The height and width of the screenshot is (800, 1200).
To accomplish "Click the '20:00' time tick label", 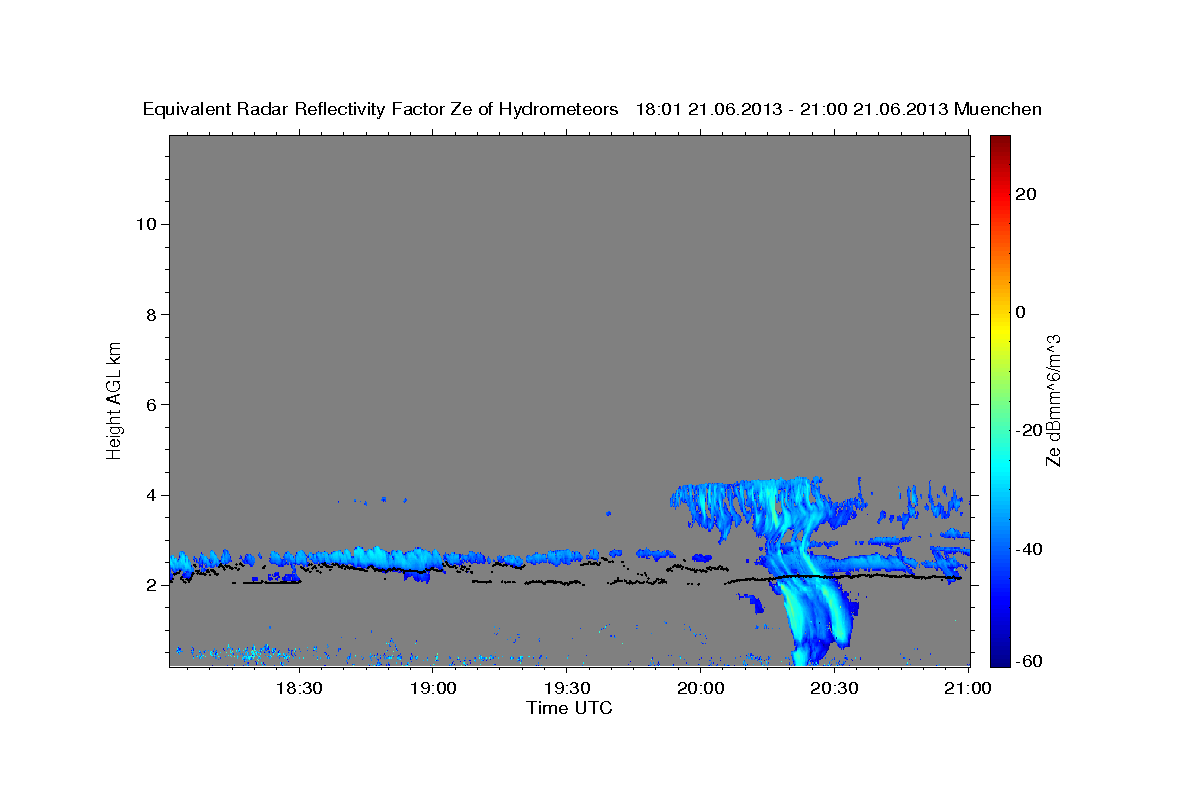I will [700, 689].
